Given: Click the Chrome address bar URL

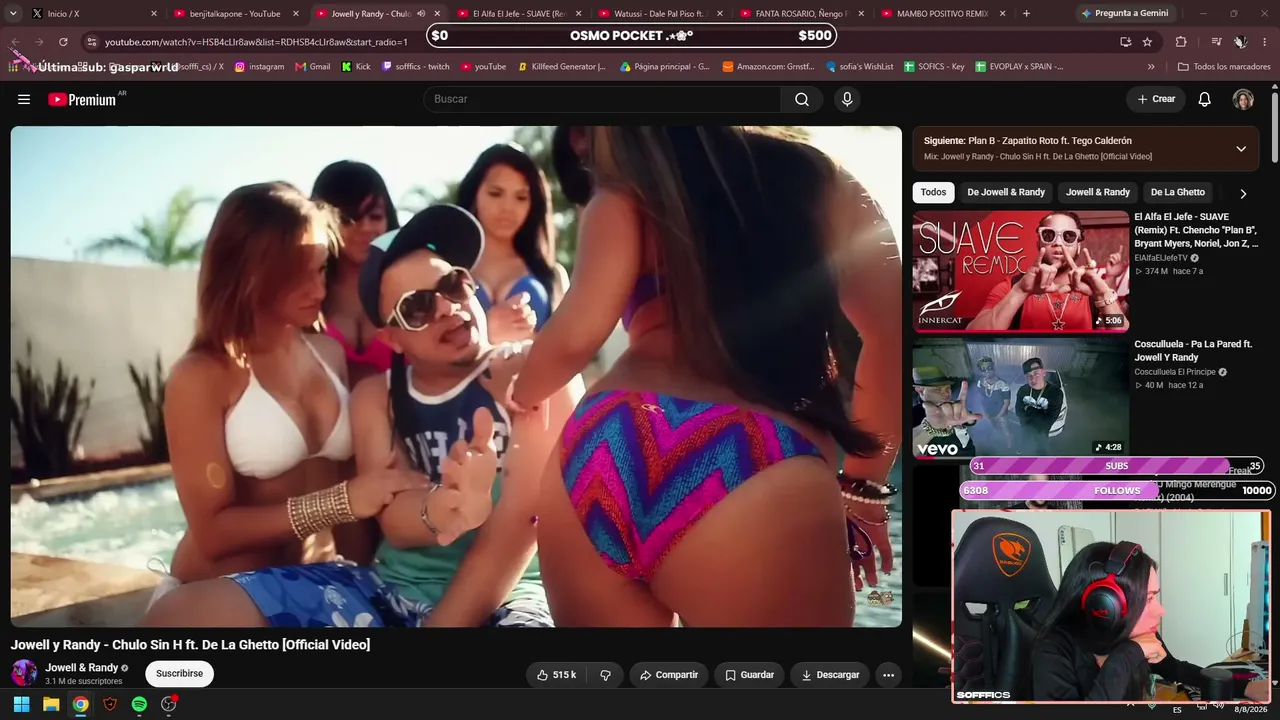Looking at the screenshot, I should [x=256, y=42].
